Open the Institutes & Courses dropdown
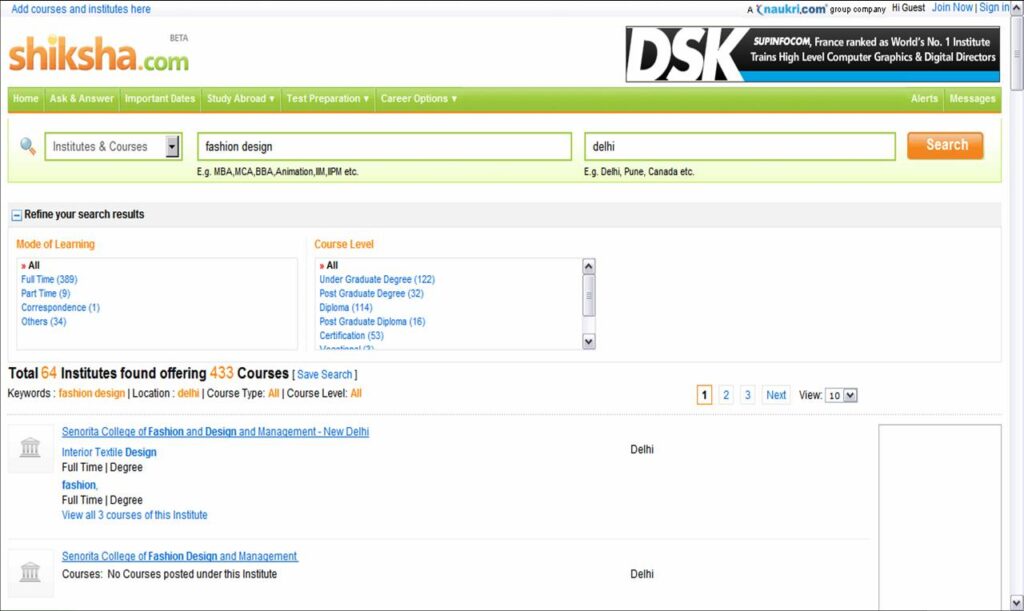 (114, 146)
